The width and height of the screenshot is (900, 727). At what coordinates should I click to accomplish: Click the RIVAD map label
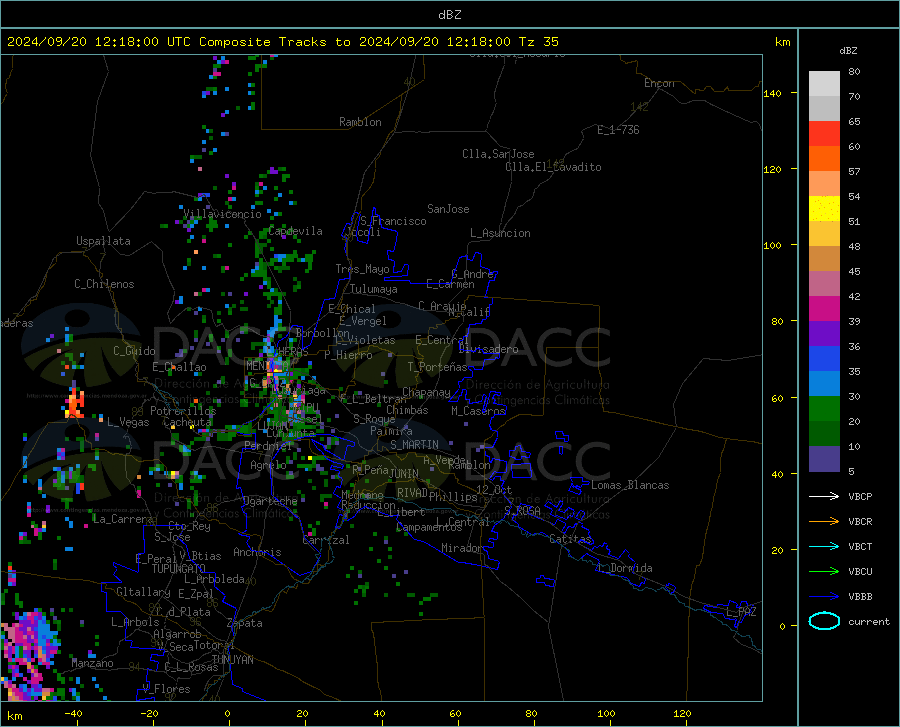[x=412, y=493]
